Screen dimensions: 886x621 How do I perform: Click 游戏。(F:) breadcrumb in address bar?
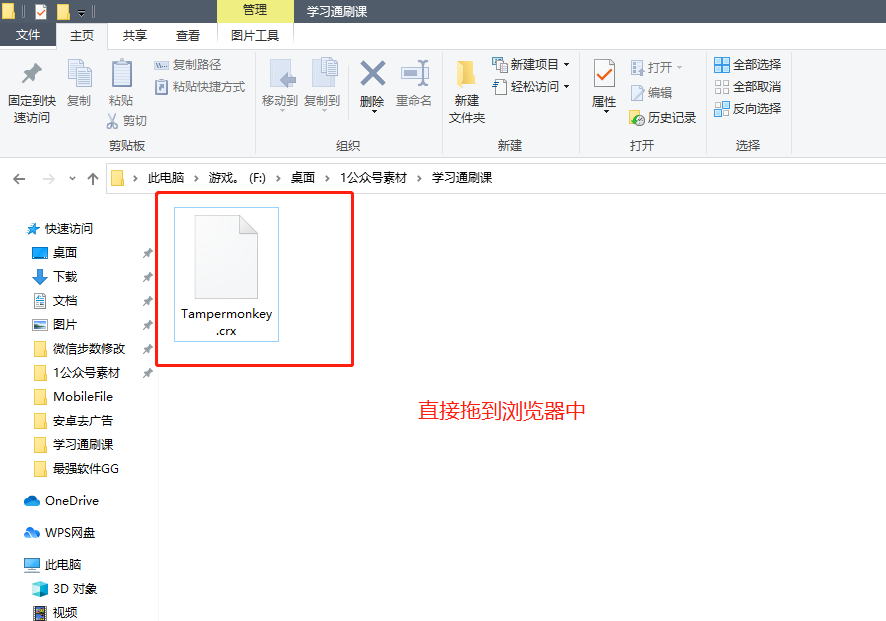[237, 178]
